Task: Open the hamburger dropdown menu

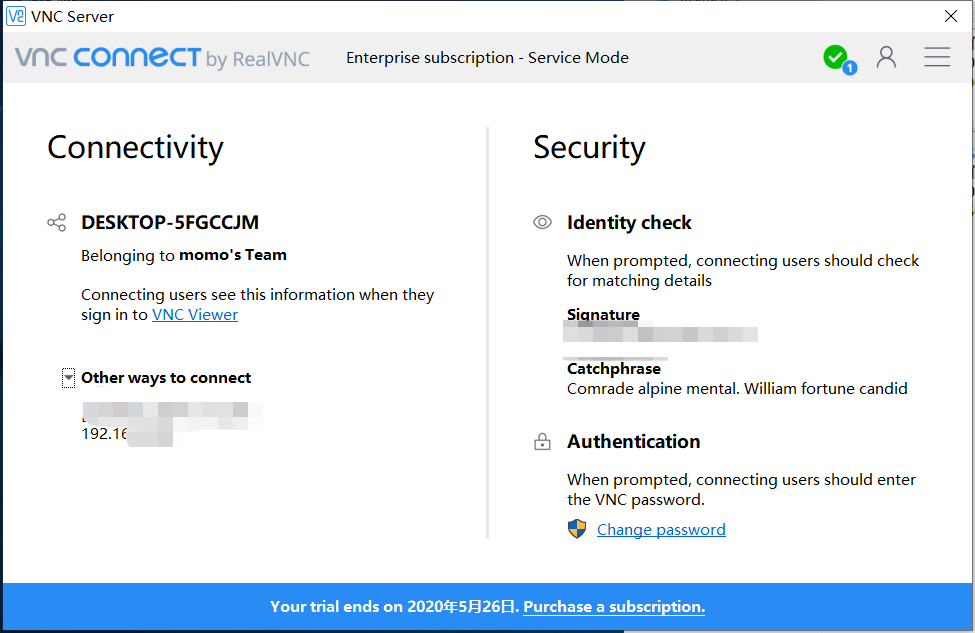Action: pos(937,57)
